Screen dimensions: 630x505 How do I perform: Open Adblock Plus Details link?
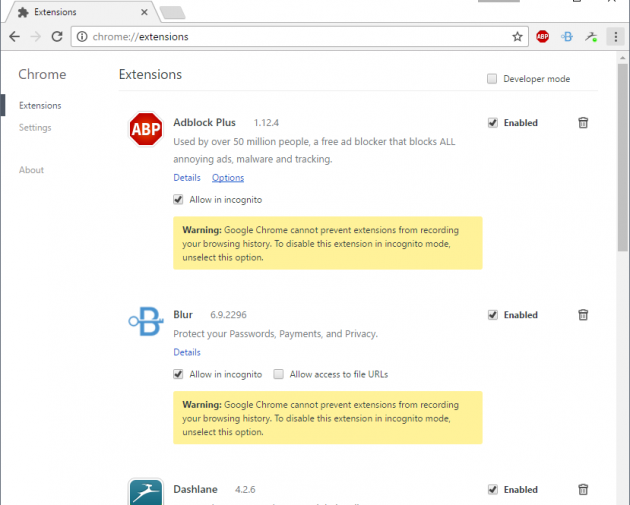[x=187, y=178]
